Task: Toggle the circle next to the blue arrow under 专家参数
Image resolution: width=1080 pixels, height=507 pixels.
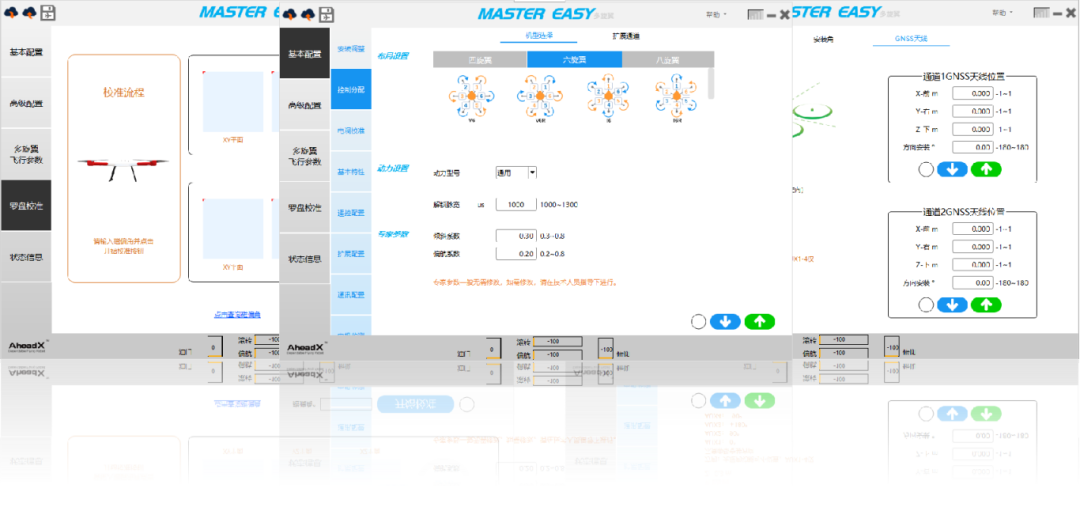Action: [698, 321]
